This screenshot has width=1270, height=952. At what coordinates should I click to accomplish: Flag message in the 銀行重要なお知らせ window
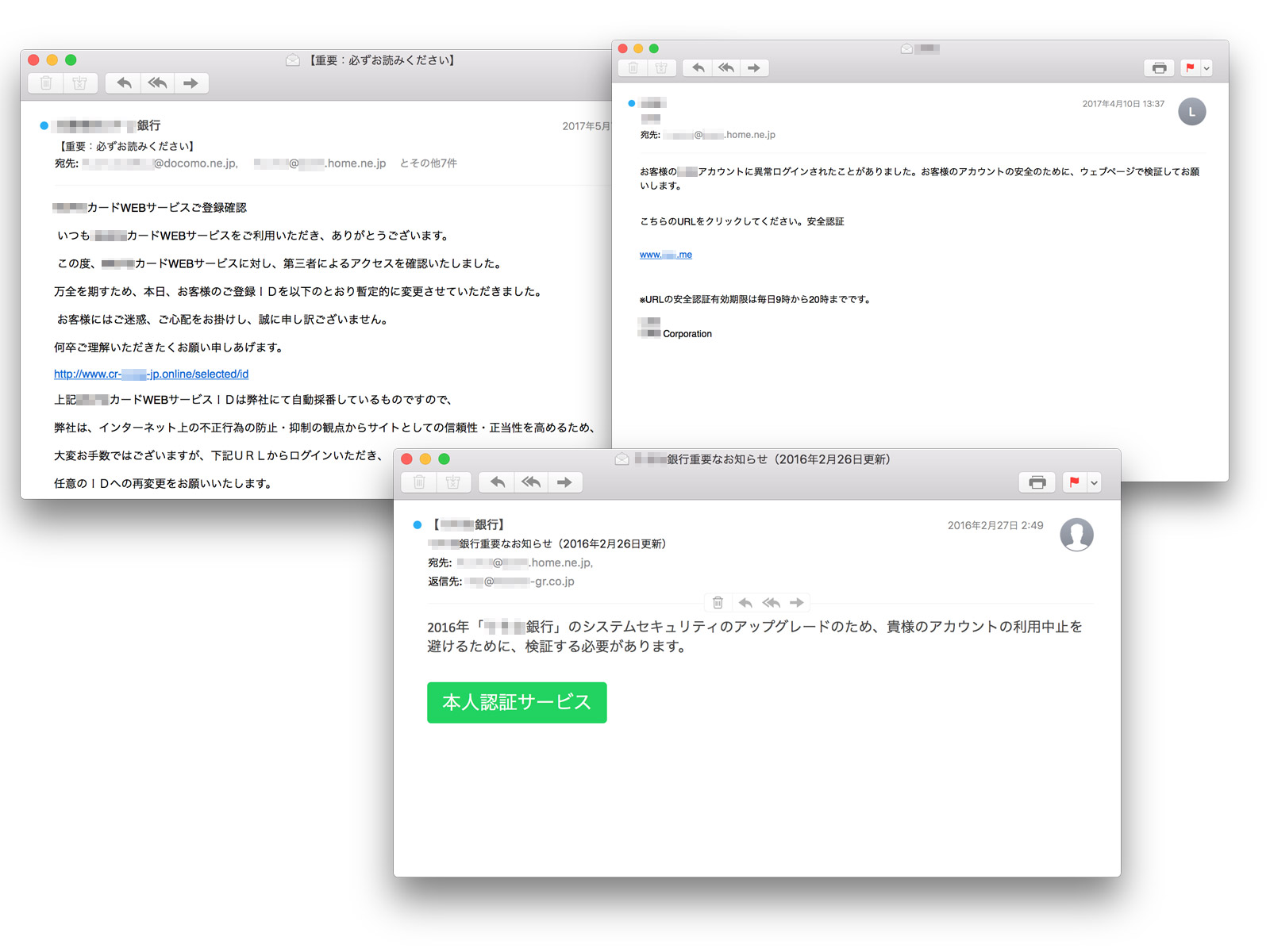[1074, 482]
